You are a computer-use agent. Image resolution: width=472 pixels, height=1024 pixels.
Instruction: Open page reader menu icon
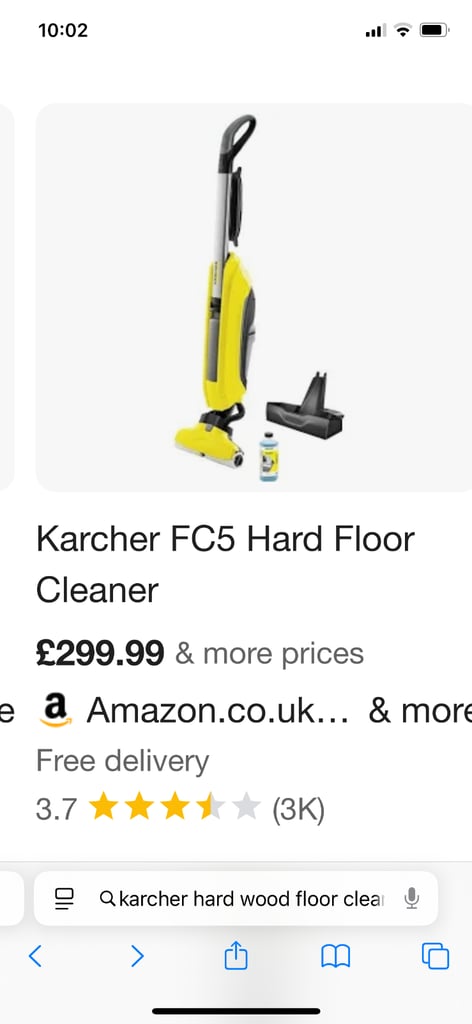65,899
